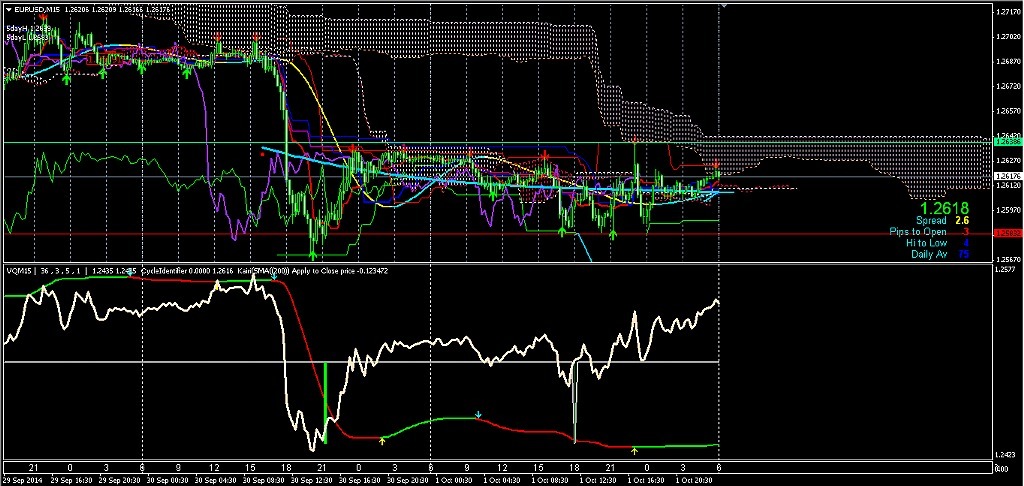Click the CycleIdentifier indicator label
1024x486 pixels.
(163, 270)
